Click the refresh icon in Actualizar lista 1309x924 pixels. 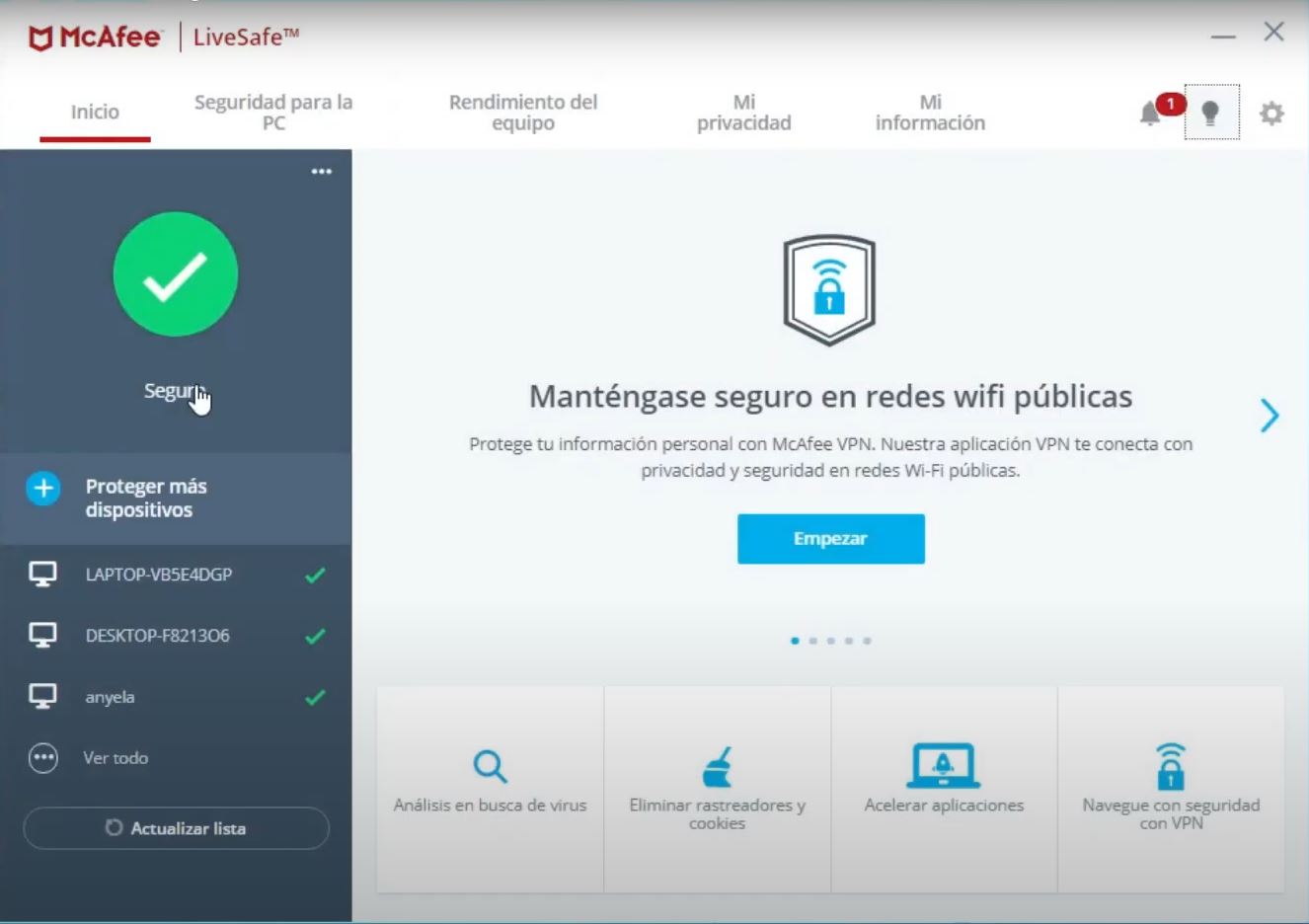point(114,828)
